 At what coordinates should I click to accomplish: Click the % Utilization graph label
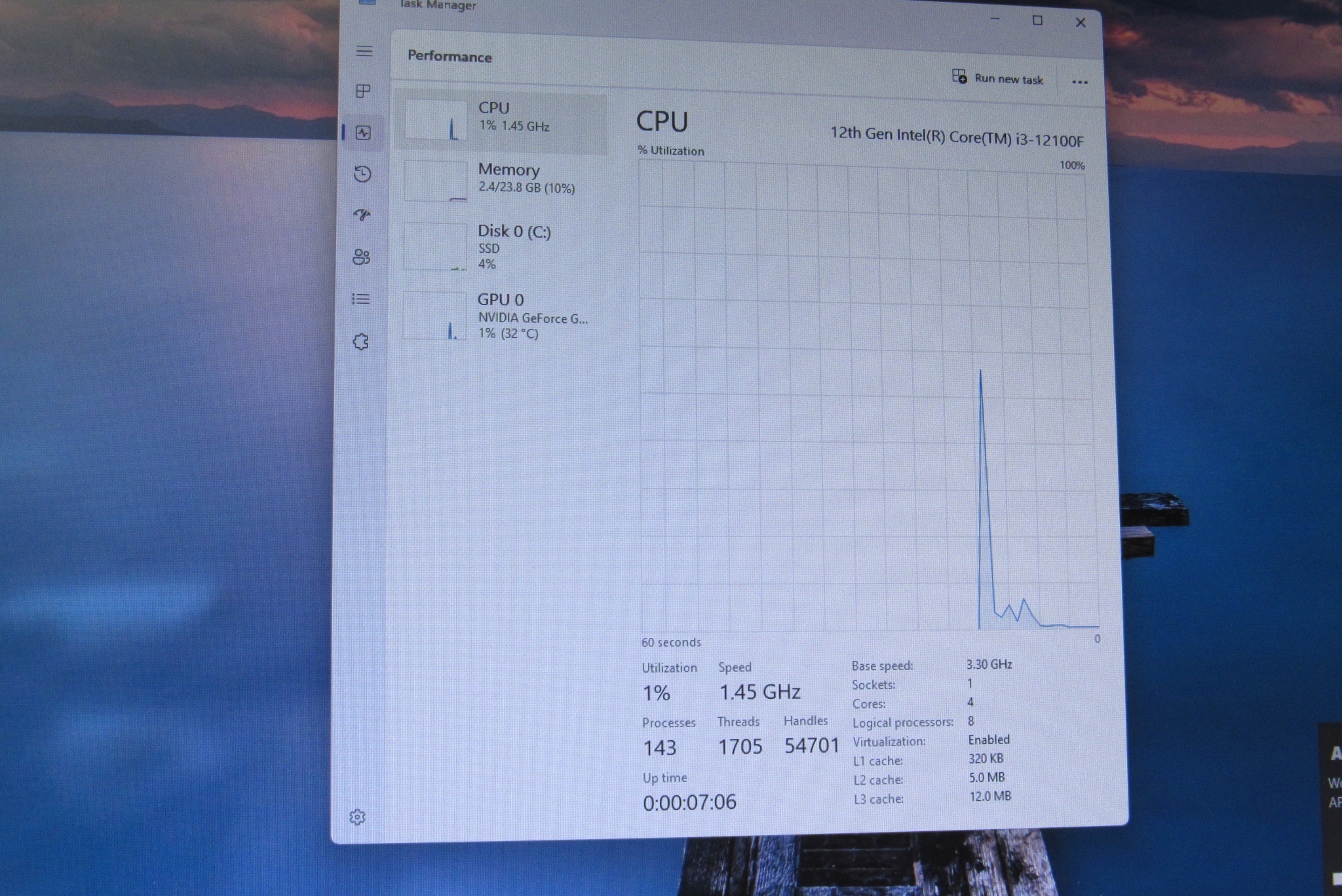tap(671, 151)
